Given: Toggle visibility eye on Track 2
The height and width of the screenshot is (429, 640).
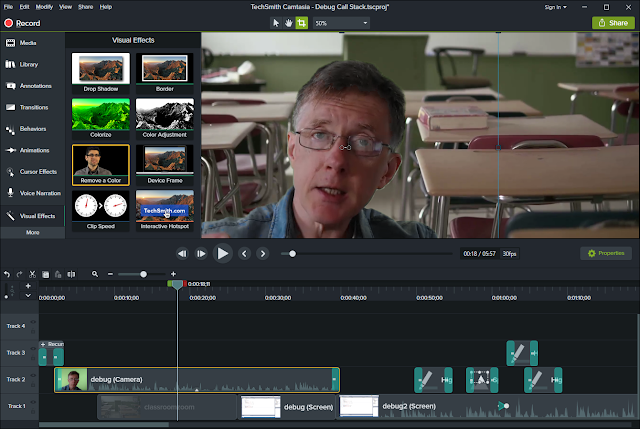Looking at the screenshot, I should (33, 376).
